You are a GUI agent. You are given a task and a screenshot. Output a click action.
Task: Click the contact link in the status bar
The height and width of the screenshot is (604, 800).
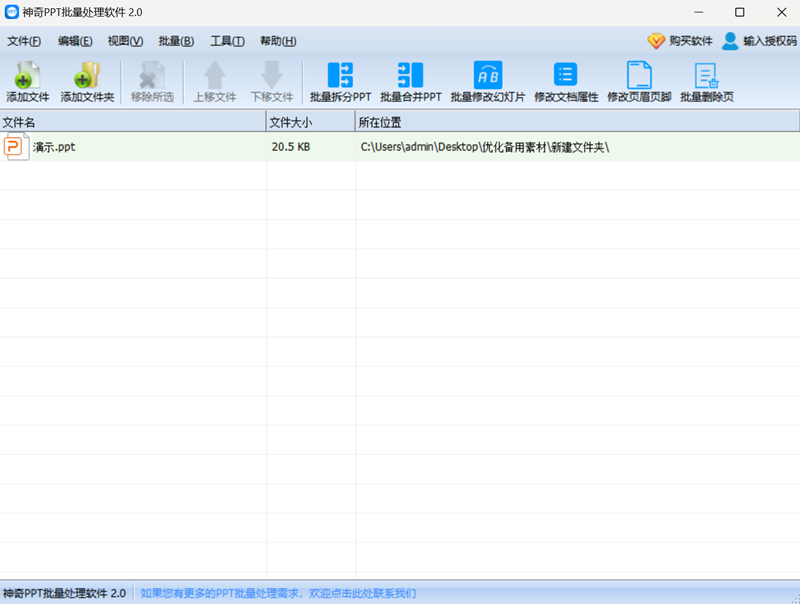pyautogui.click(x=282, y=592)
